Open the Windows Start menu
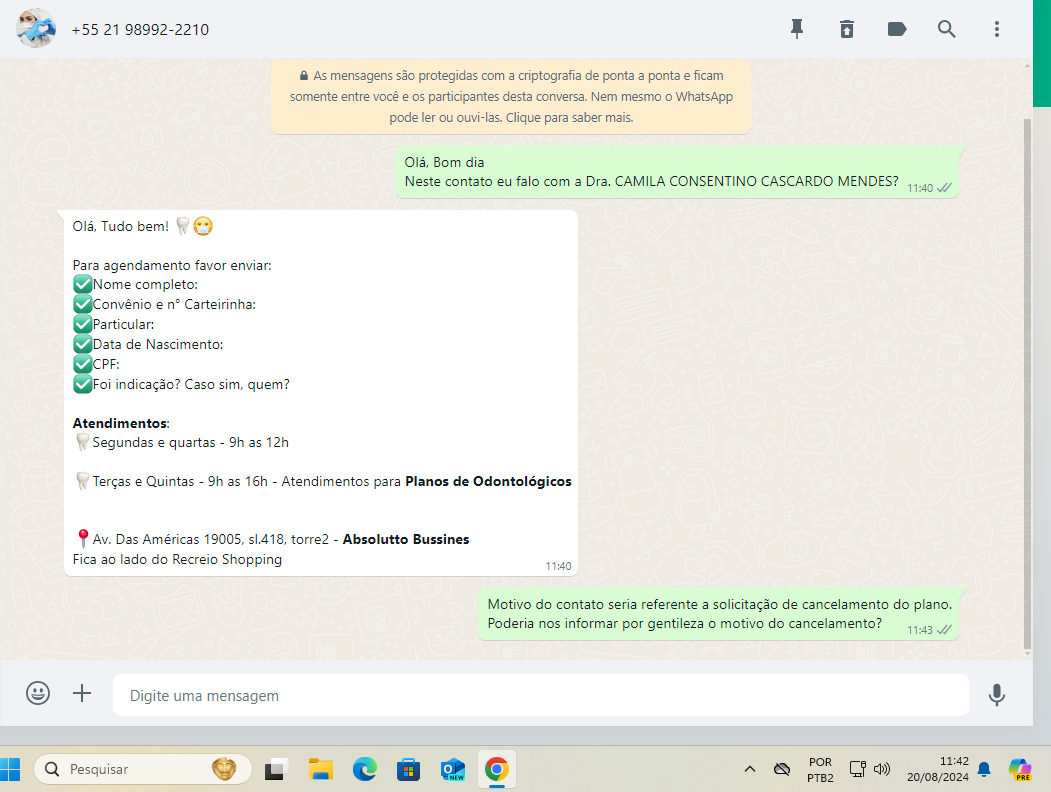 click(9, 769)
